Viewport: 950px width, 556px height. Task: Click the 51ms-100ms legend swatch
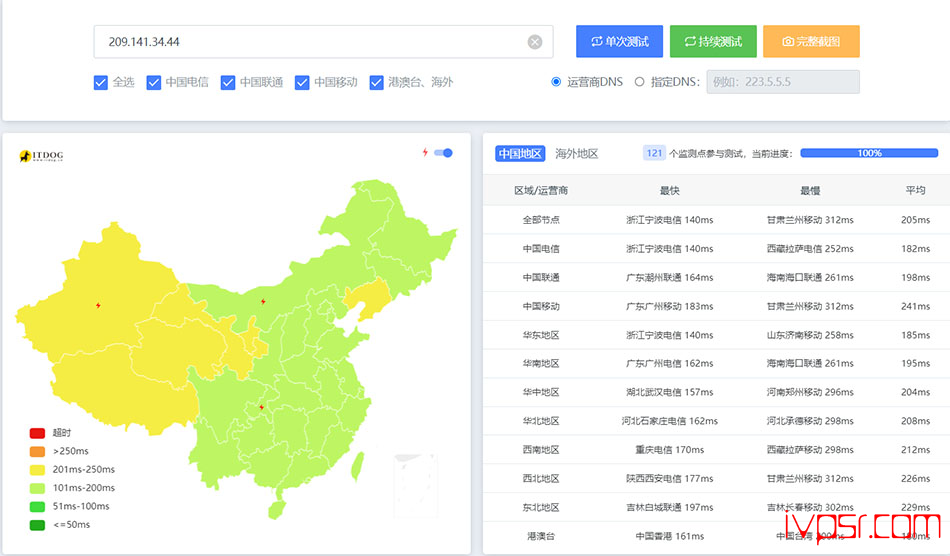coord(38,506)
